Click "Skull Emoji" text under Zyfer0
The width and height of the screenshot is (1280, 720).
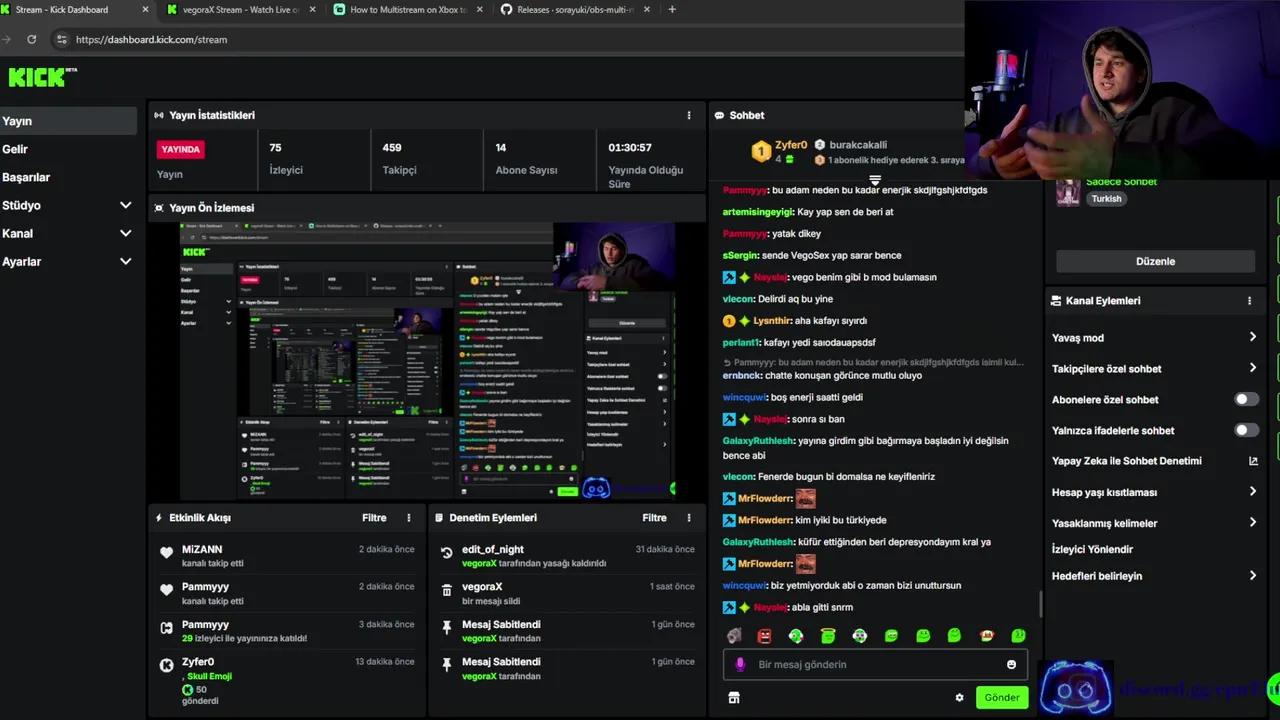click(209, 676)
